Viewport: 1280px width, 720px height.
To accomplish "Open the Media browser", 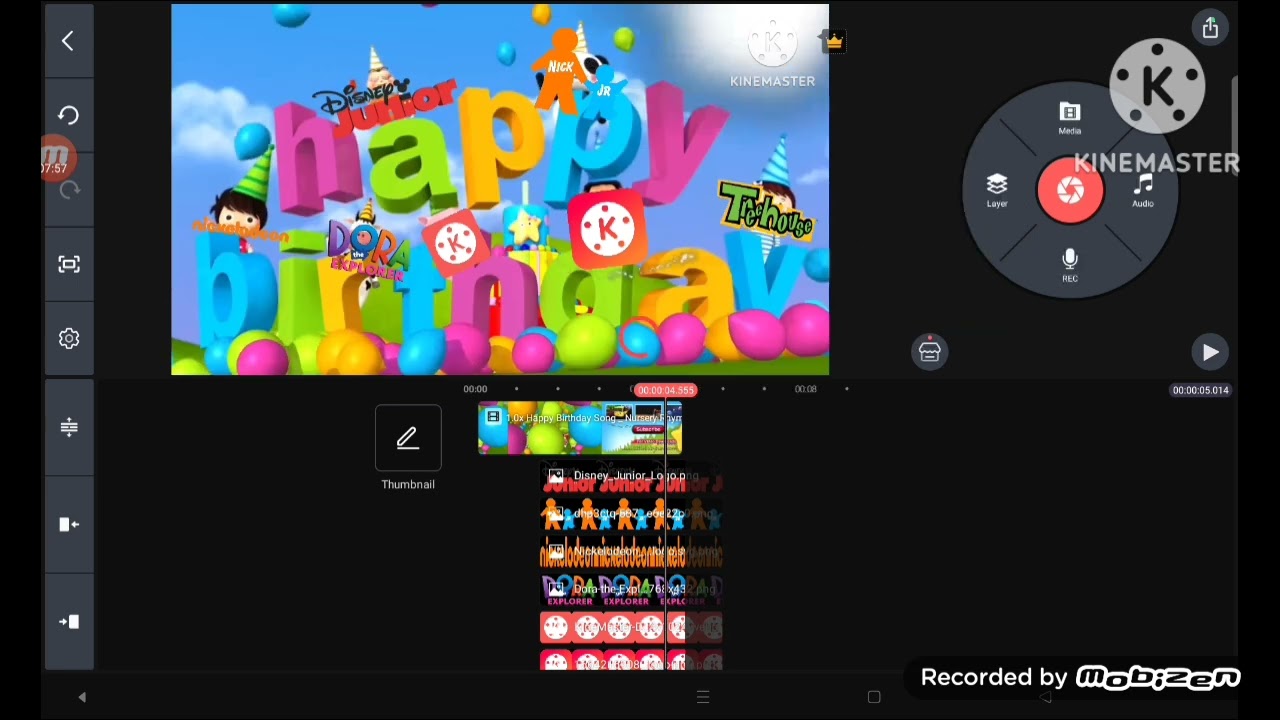I will (x=1069, y=118).
